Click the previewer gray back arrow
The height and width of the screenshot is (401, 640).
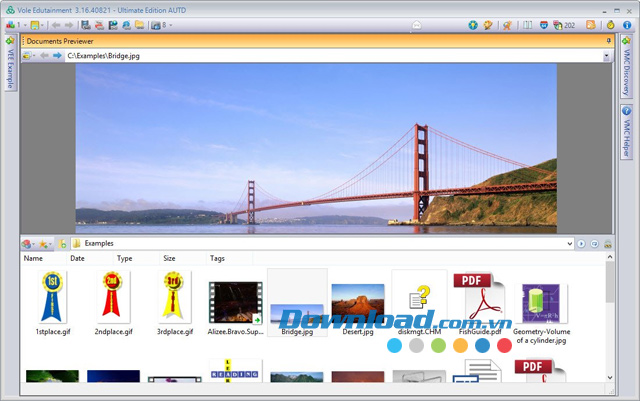tap(44, 56)
